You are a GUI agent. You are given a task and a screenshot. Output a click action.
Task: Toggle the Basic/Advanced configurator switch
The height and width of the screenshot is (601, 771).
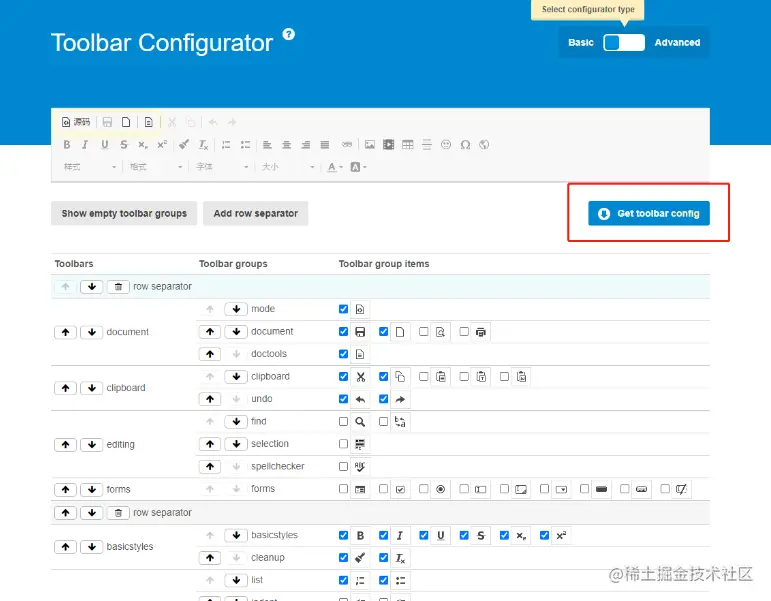[x=624, y=43]
